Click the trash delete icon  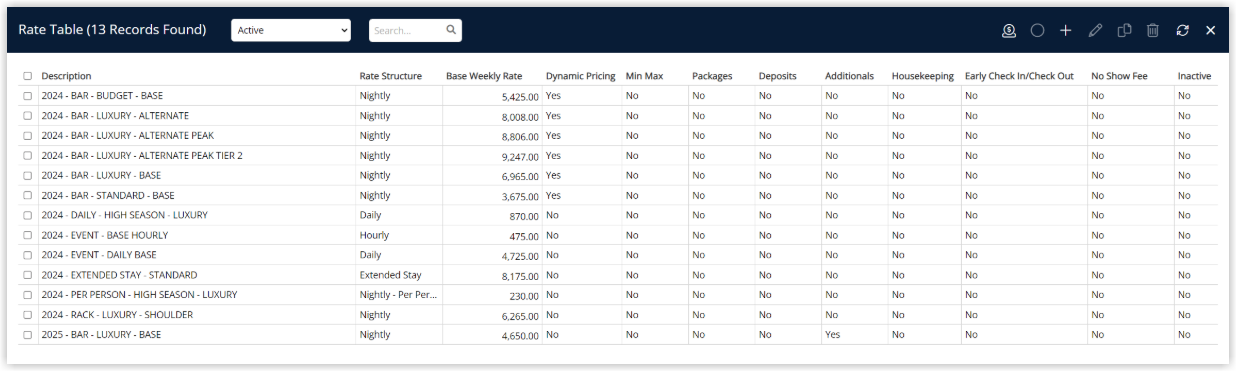click(x=1153, y=30)
